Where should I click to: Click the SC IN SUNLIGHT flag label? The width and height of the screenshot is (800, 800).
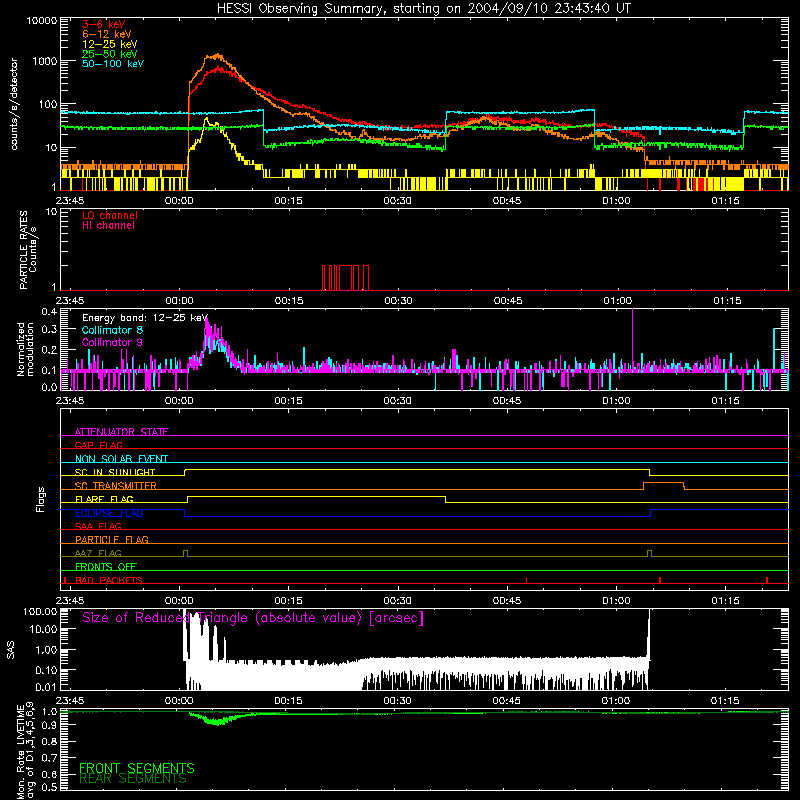(x=115, y=472)
